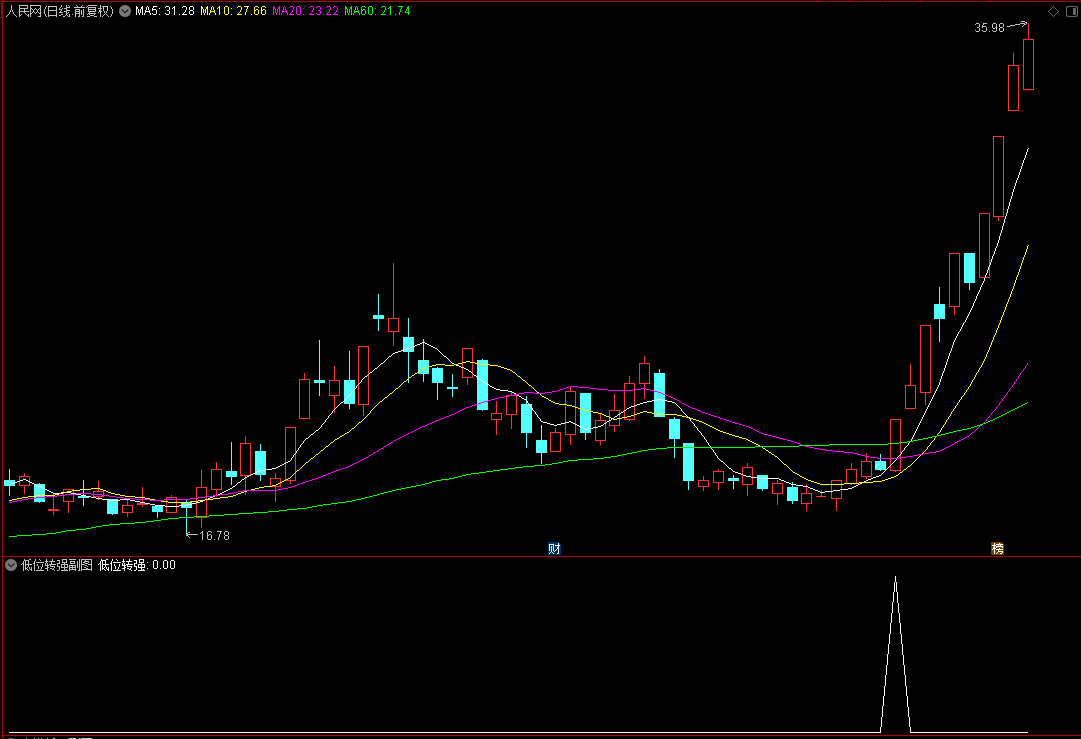
Task: Expand the 低位转强副图 indicator dropdown
Action: [x=11, y=565]
